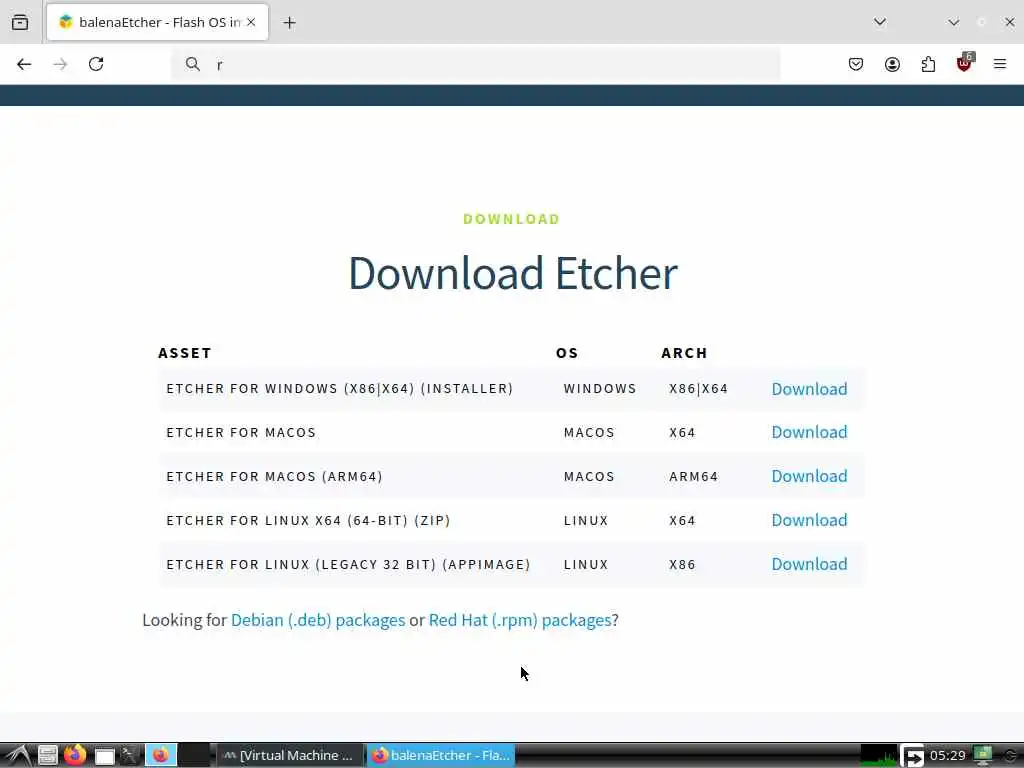Select the balenaEtcher browser tab
This screenshot has height=768, width=1024.
(x=157, y=22)
